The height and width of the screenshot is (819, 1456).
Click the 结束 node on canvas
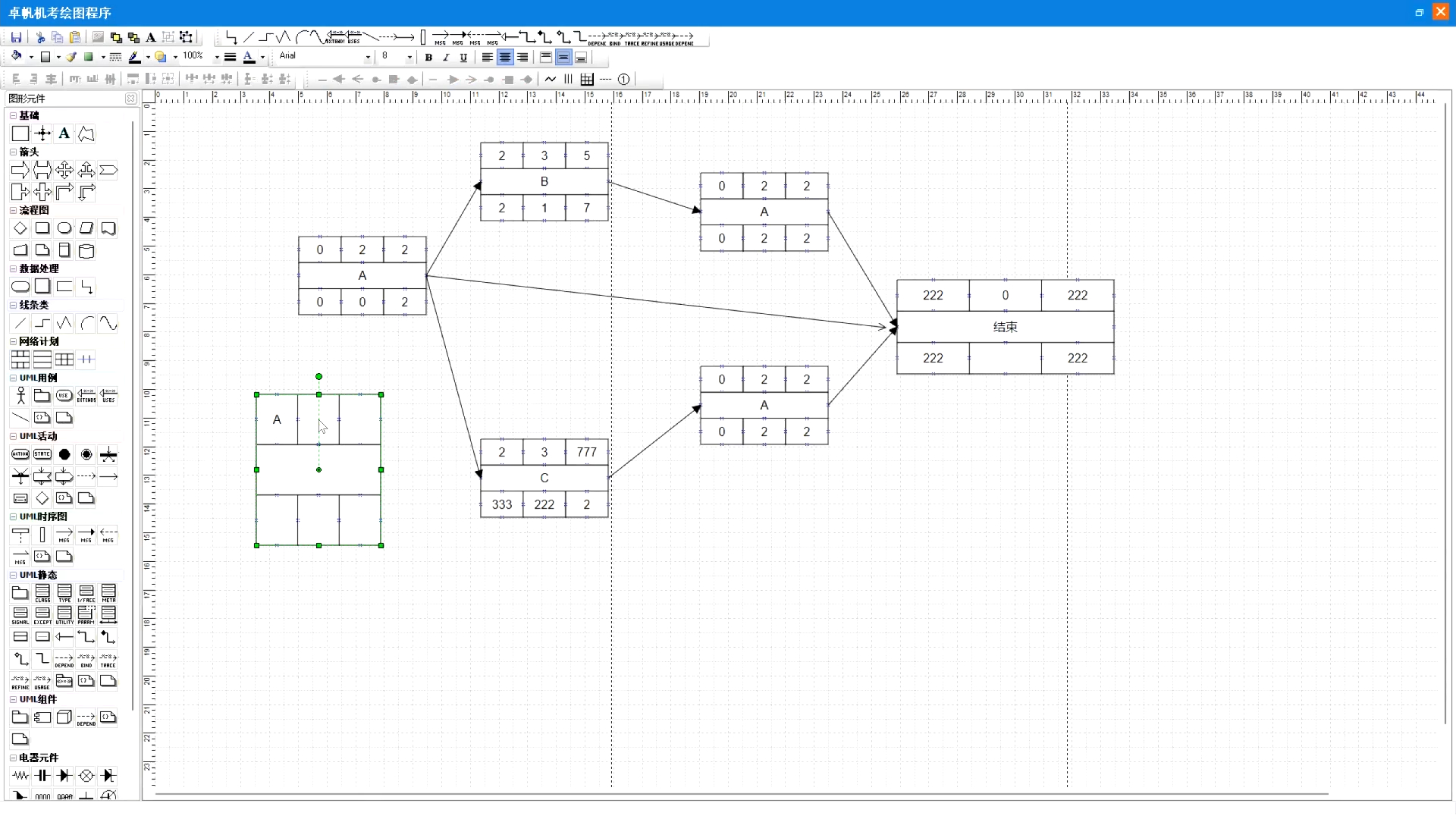pos(1005,327)
